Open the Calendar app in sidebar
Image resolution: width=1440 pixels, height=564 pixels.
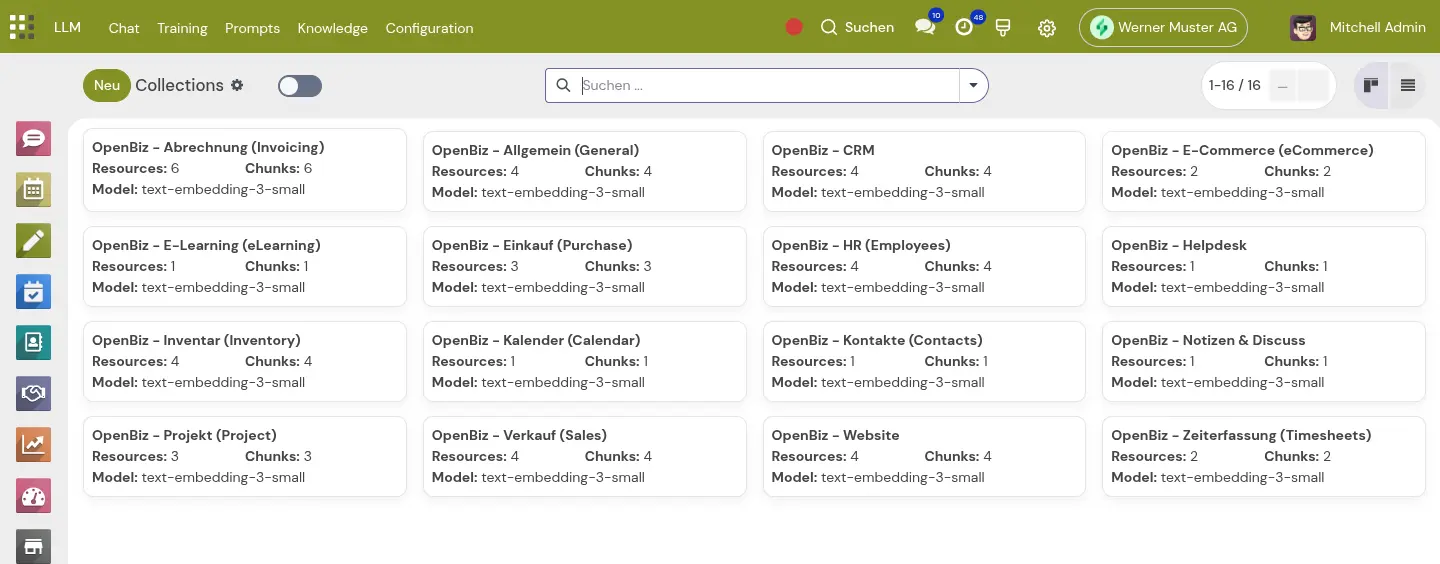pos(33,189)
